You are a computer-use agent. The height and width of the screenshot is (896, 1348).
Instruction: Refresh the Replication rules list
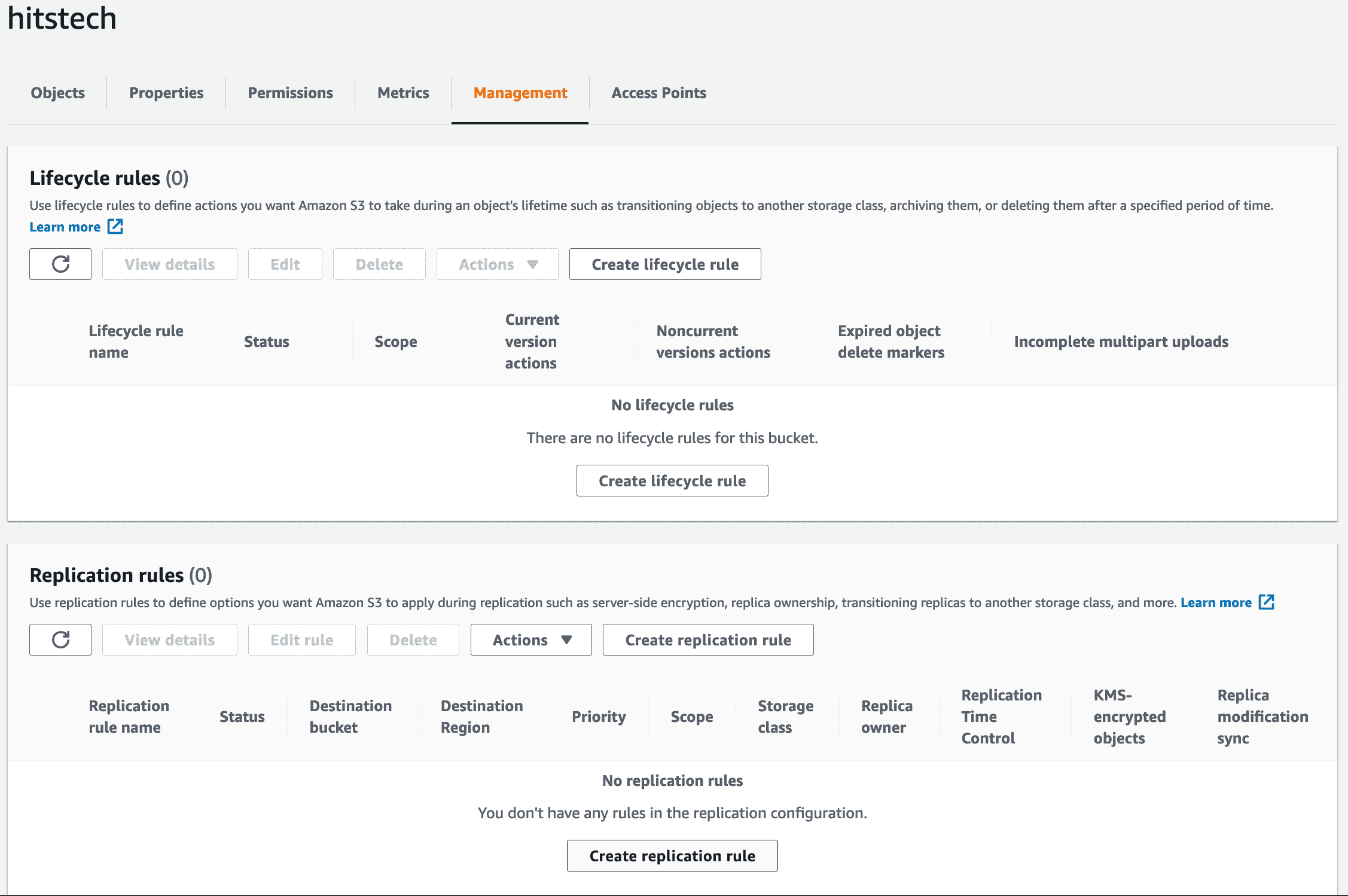[x=60, y=639]
